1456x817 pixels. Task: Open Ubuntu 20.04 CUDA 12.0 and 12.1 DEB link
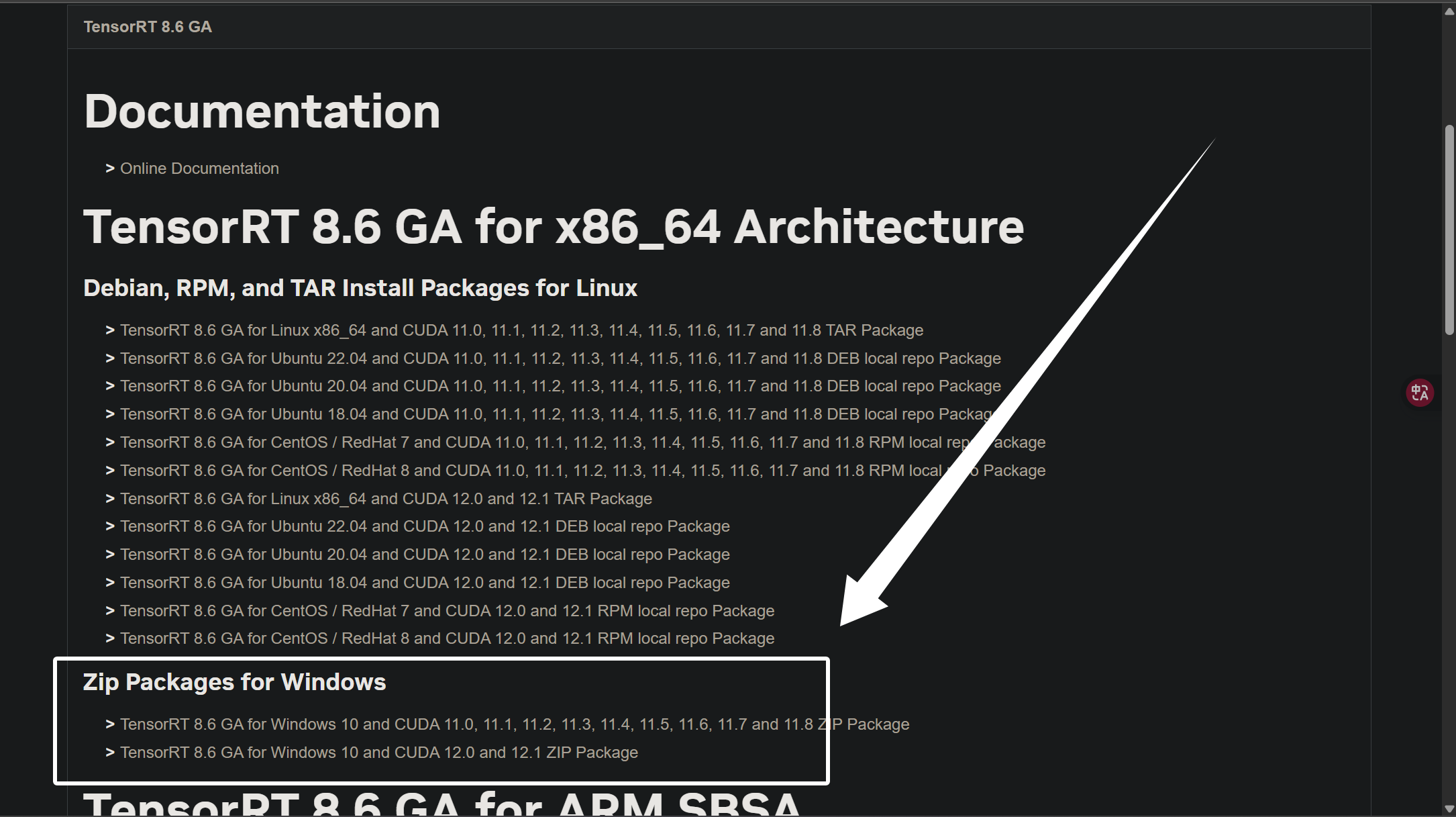click(425, 555)
